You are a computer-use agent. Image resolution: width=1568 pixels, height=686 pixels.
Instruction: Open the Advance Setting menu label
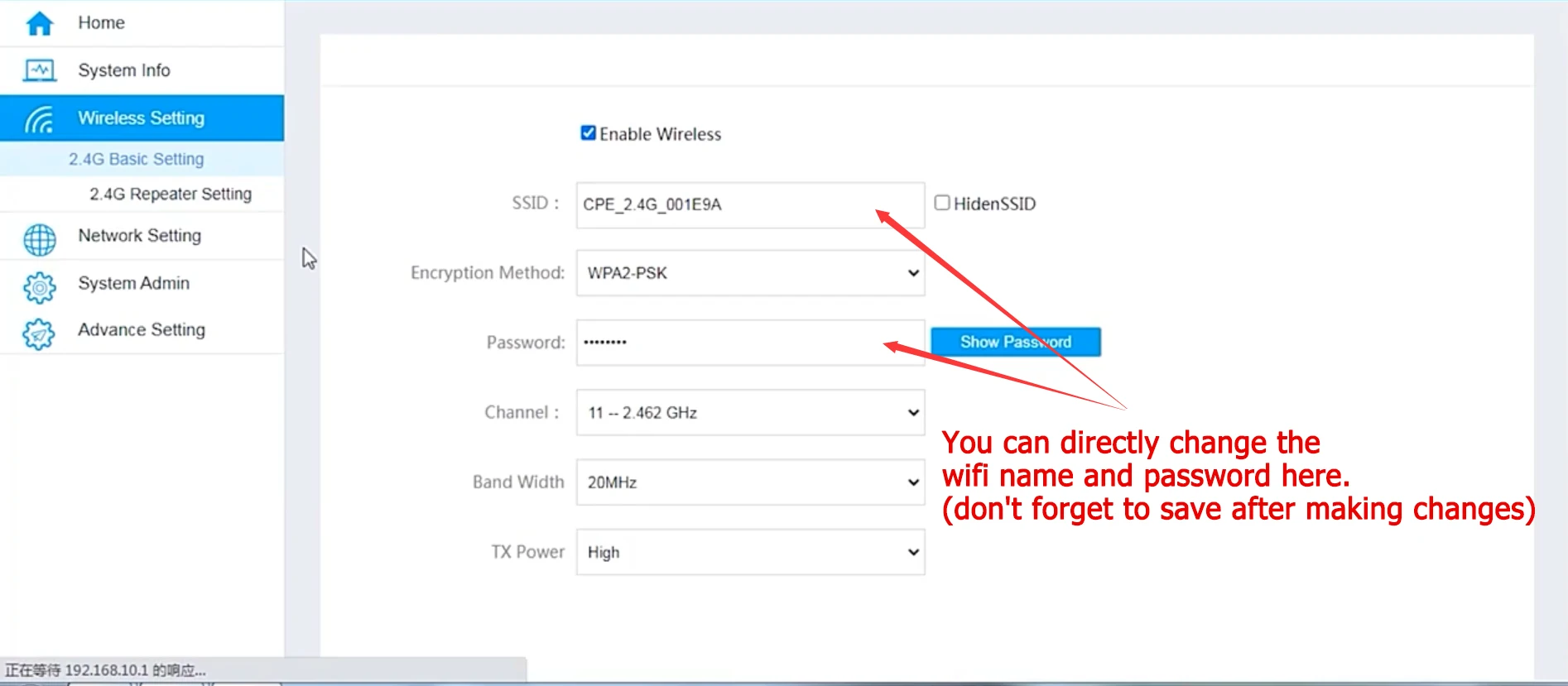142,330
